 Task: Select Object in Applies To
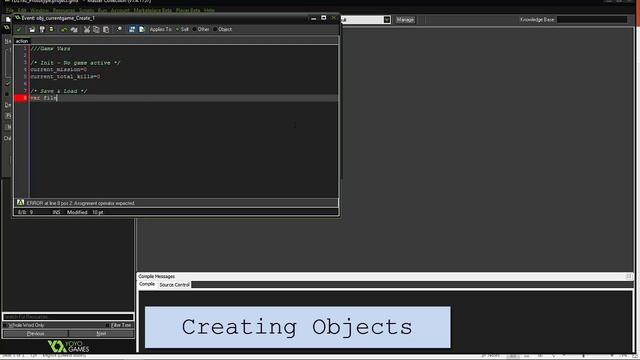coord(222,29)
